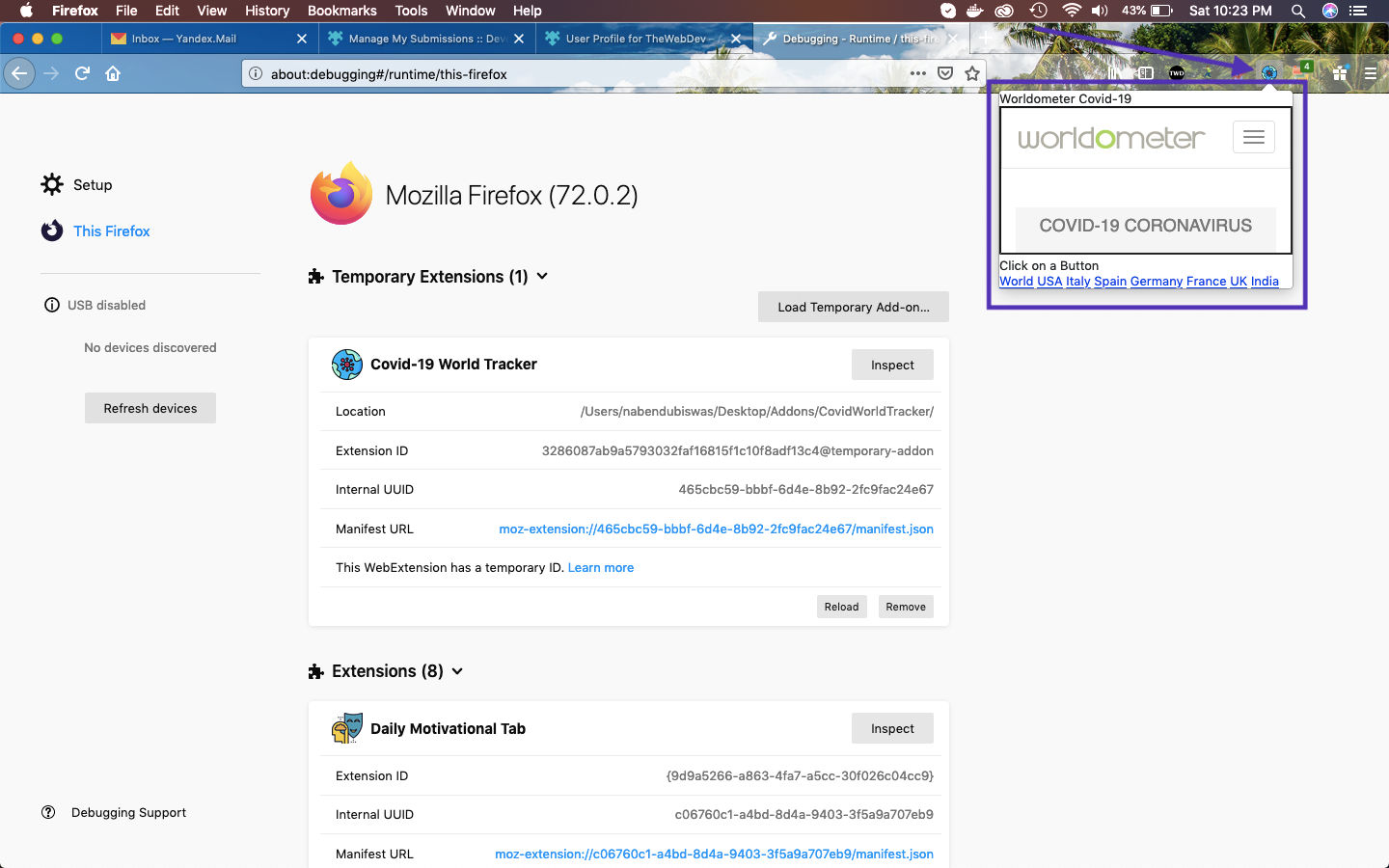Click the extension icon with badge 4

[x=1302, y=70]
